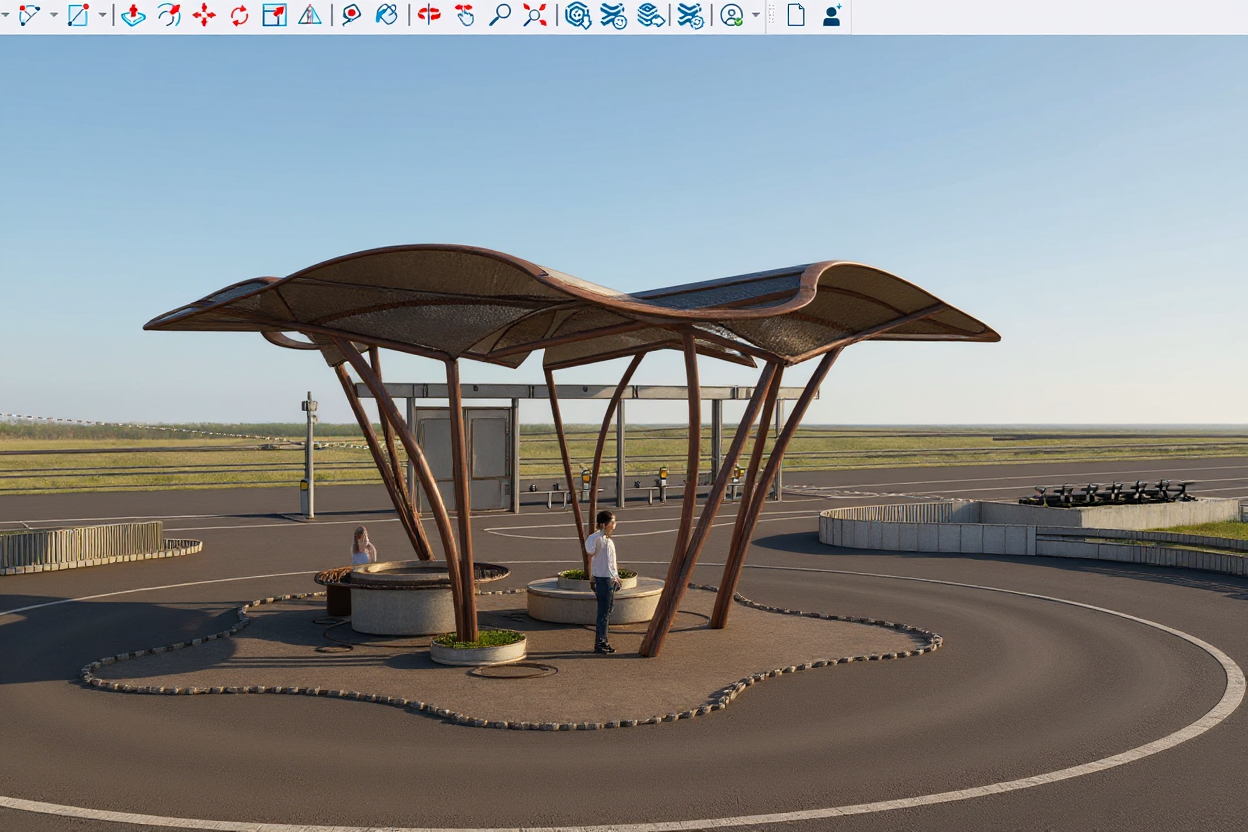
Task: Expand the Arc tool dropdown arrow
Action: pyautogui.click(x=54, y=15)
